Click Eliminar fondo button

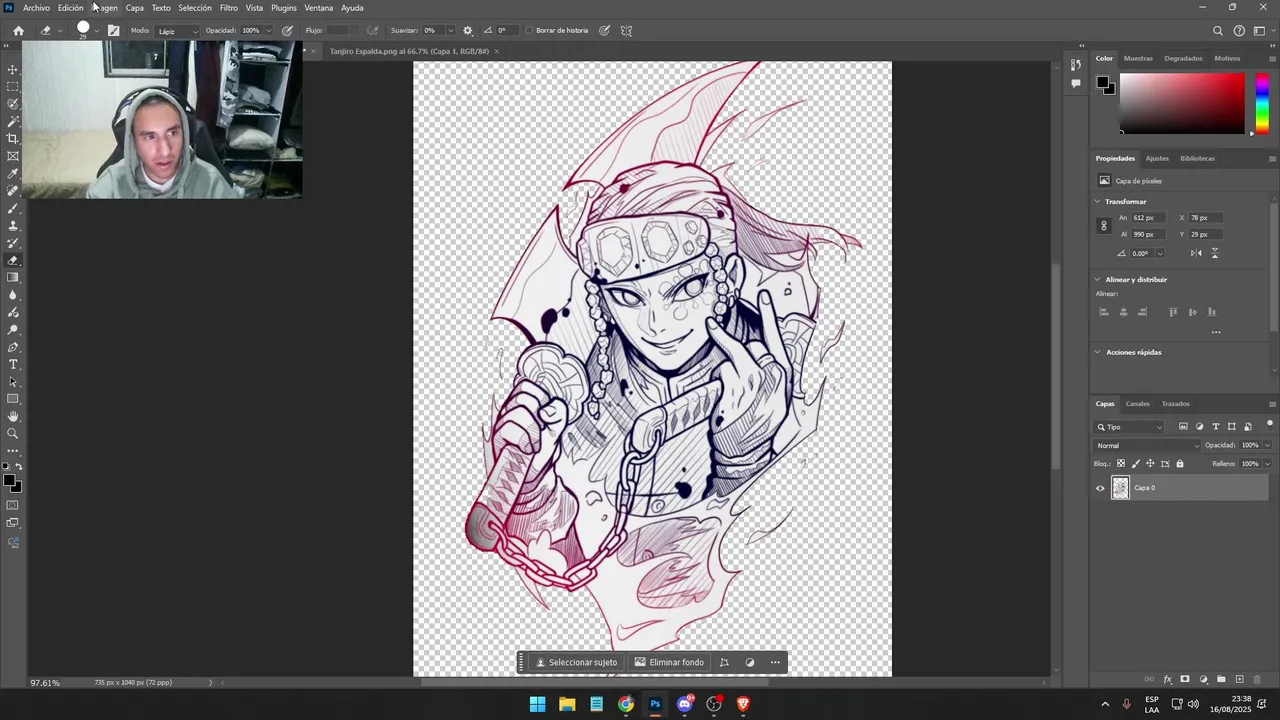point(669,662)
